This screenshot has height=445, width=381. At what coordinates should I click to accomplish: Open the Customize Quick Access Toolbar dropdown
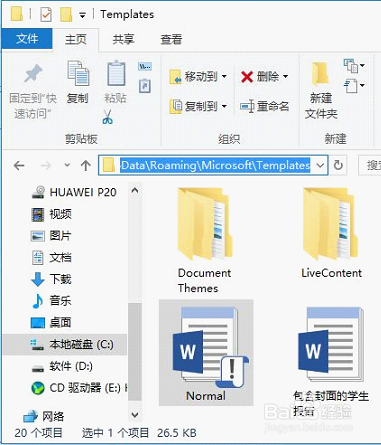click(82, 15)
